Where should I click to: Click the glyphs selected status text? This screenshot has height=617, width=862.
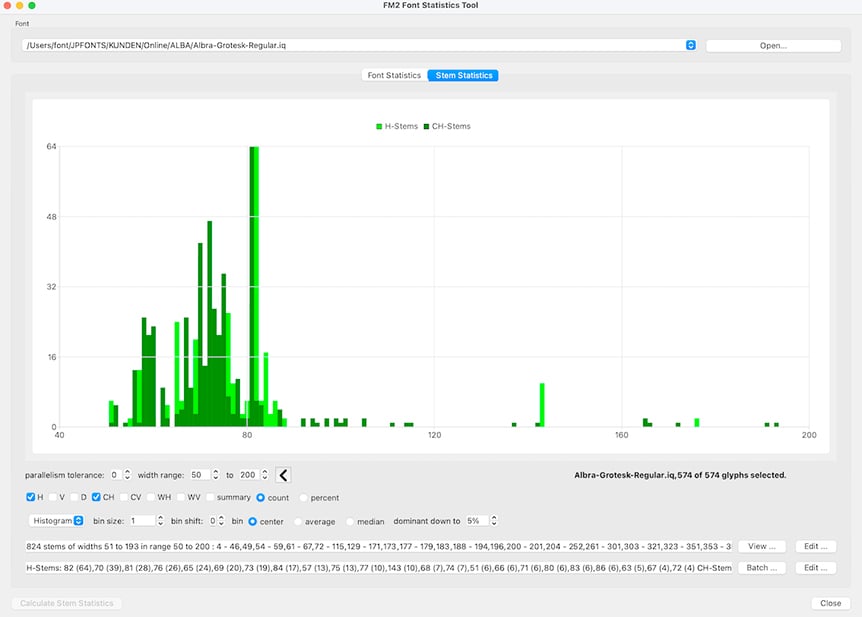[680, 475]
